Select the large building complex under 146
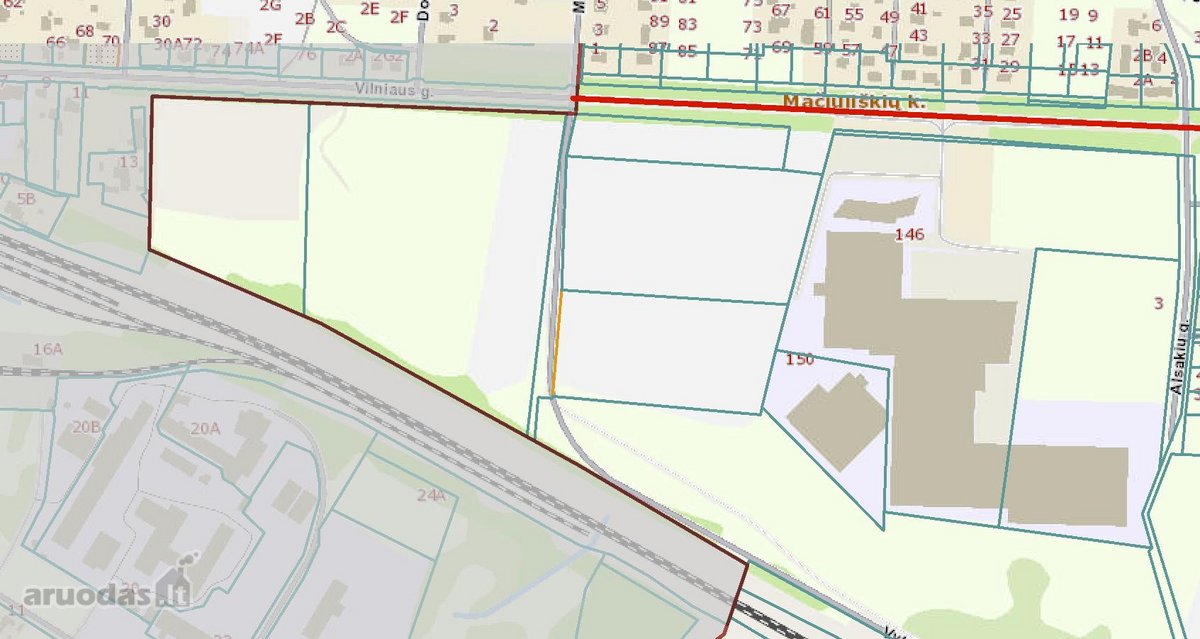This screenshot has height=639, width=1200. coord(960,380)
